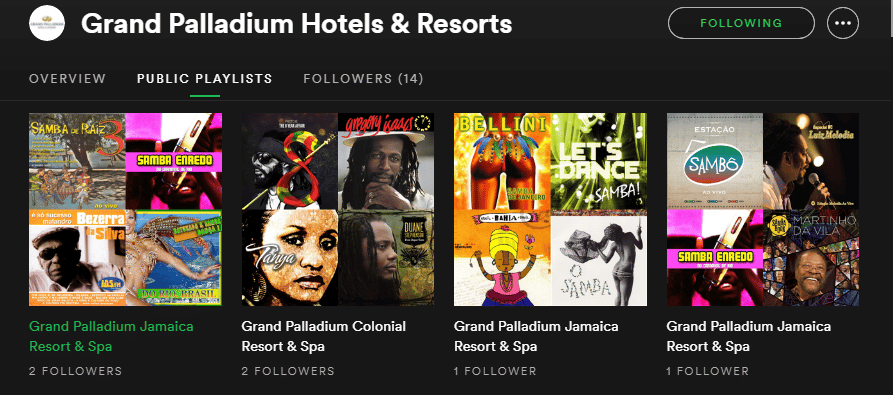Select the Public Playlists tab
893x395 pixels.
(204, 79)
